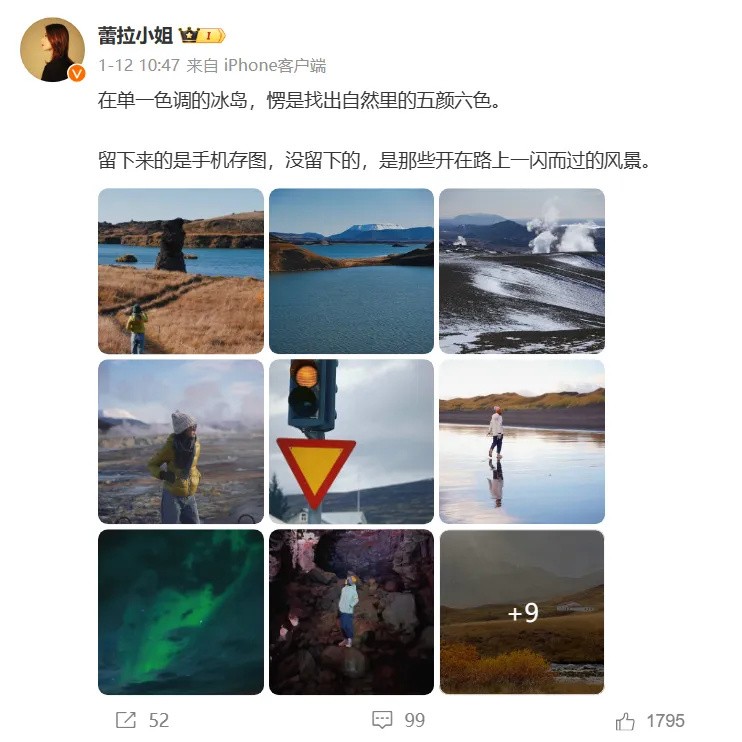Open the traffic light yield sign photo
The width and height of the screenshot is (742, 742).
[x=351, y=442]
